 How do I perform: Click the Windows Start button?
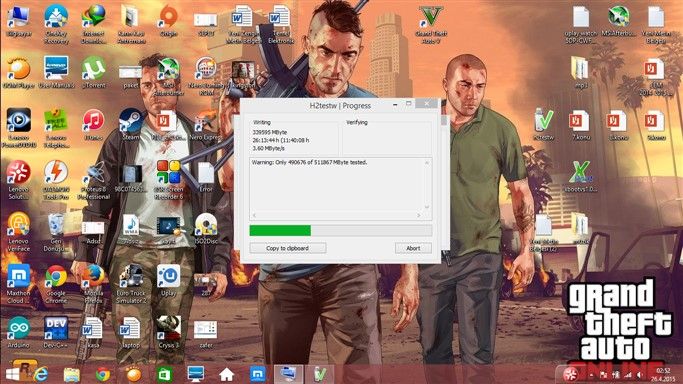click(x=13, y=374)
